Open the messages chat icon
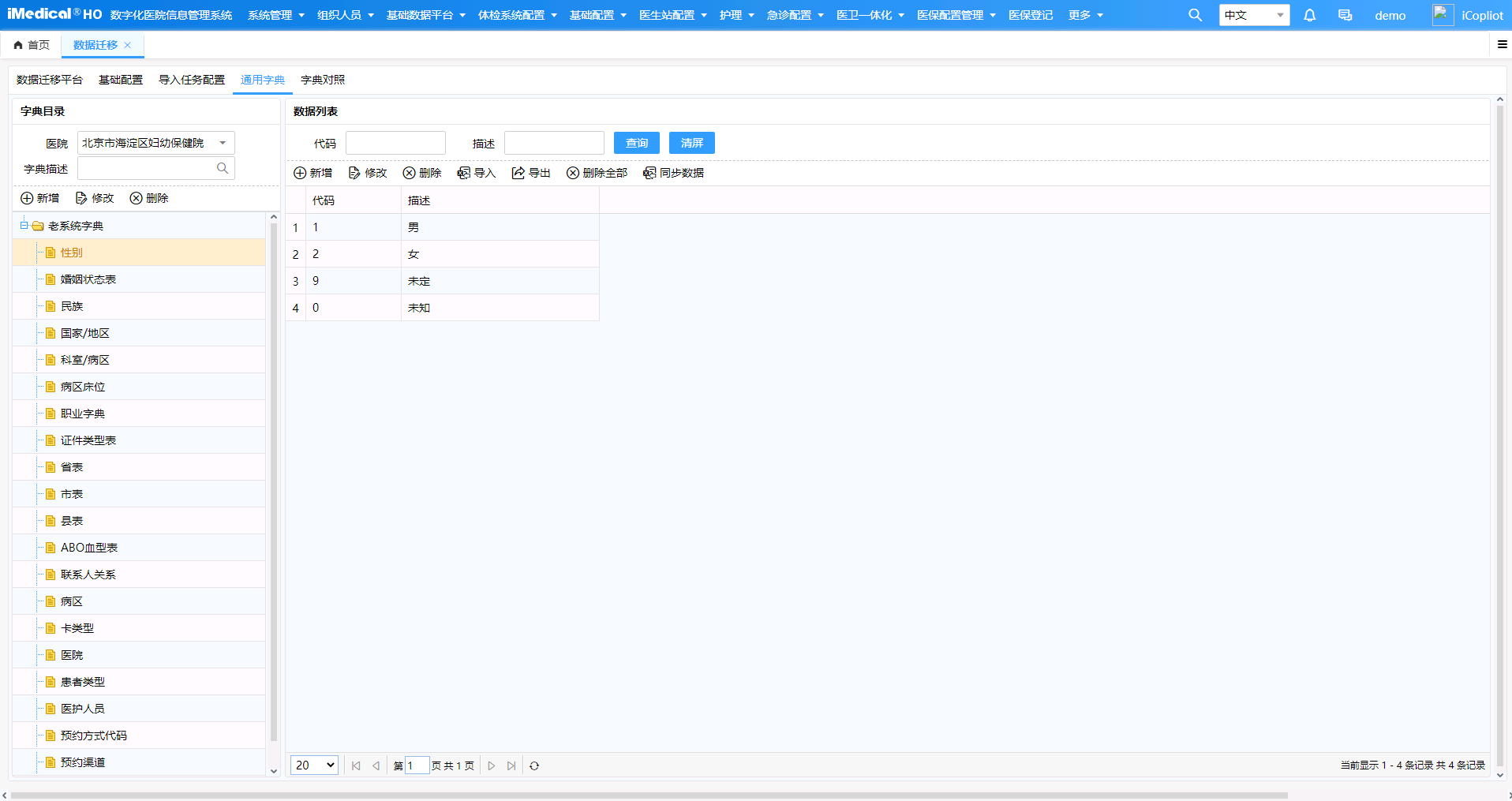Image resolution: width=1512 pixels, height=801 pixels. [1345, 15]
